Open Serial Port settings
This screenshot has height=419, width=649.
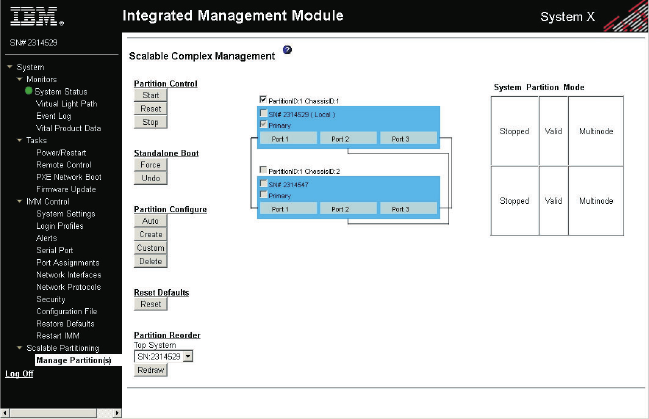[55, 250]
